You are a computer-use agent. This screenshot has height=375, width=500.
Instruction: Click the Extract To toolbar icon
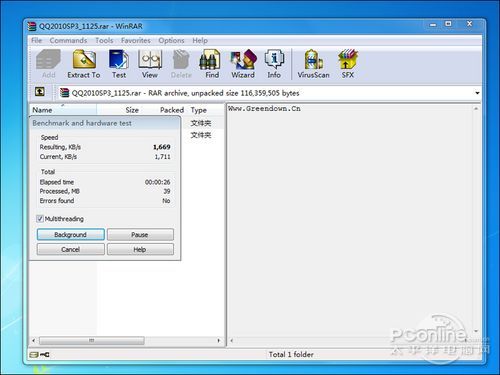pos(84,64)
